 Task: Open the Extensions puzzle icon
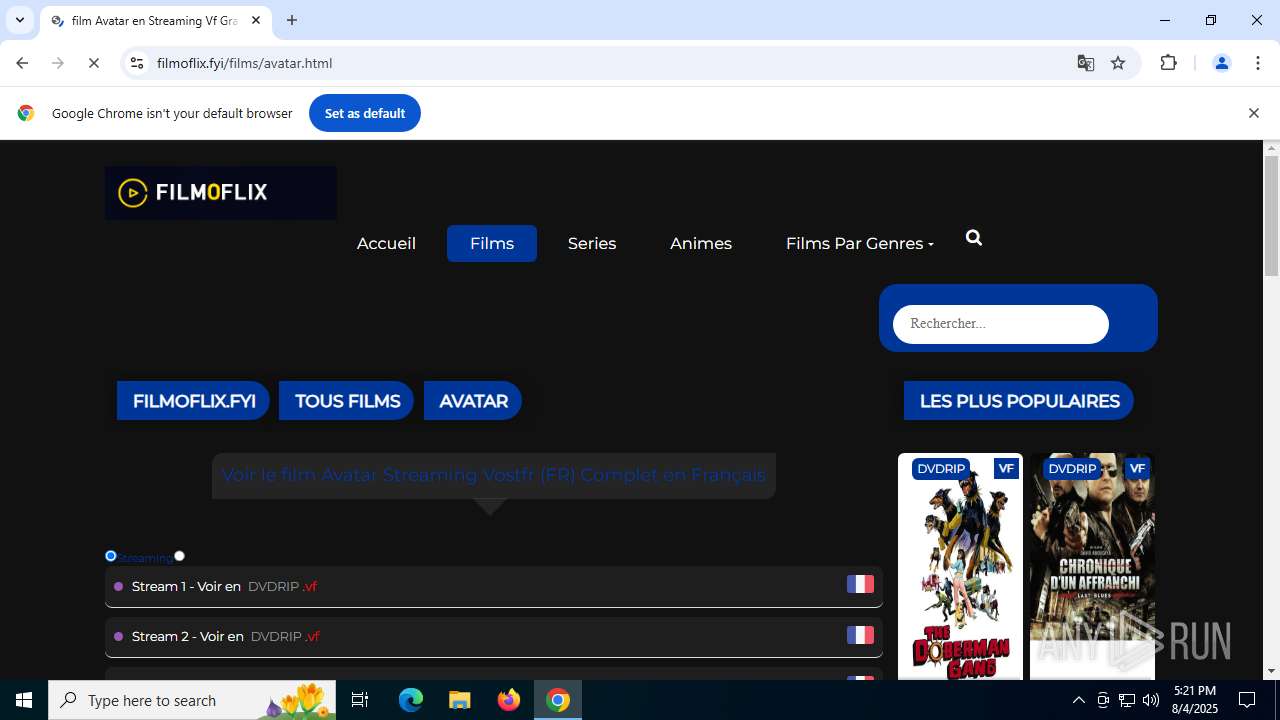[1168, 63]
